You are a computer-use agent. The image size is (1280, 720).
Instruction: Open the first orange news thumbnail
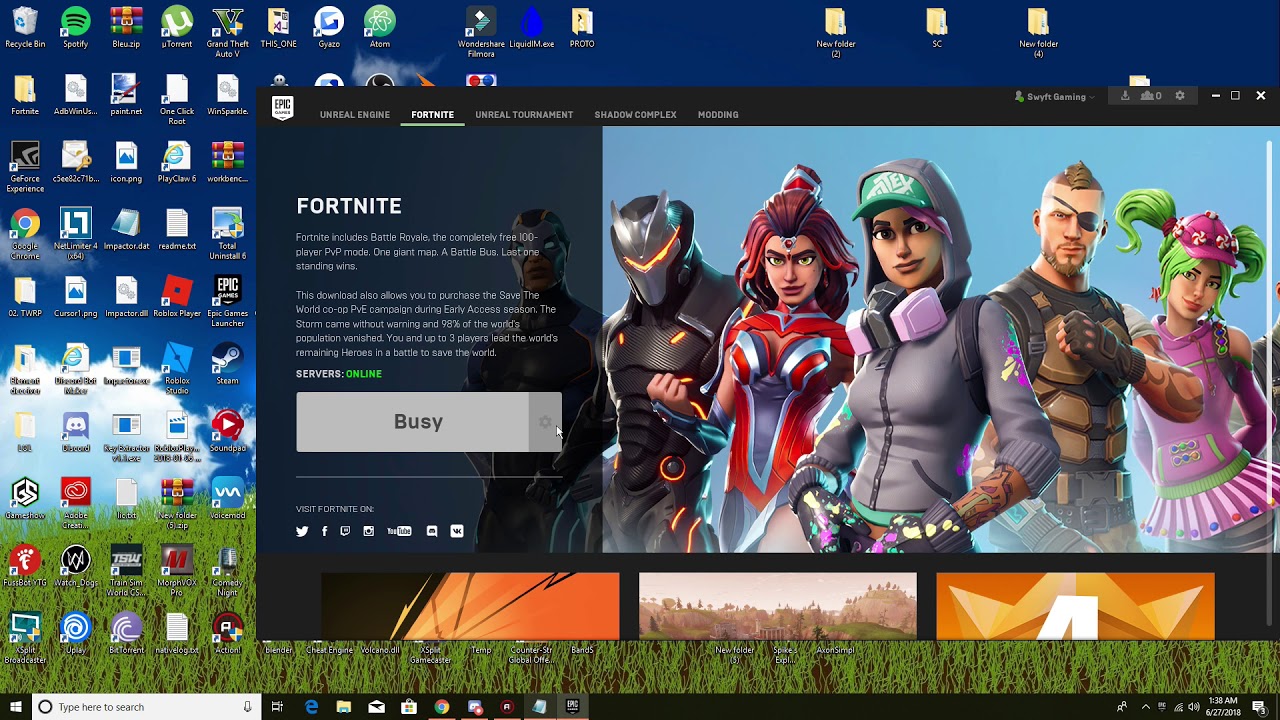click(470, 606)
